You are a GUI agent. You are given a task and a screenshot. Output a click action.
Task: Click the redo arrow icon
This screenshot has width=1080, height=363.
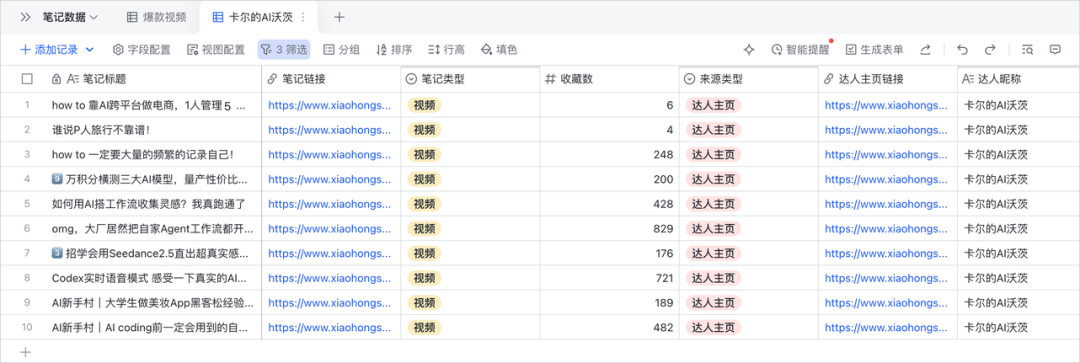pyautogui.click(x=990, y=50)
